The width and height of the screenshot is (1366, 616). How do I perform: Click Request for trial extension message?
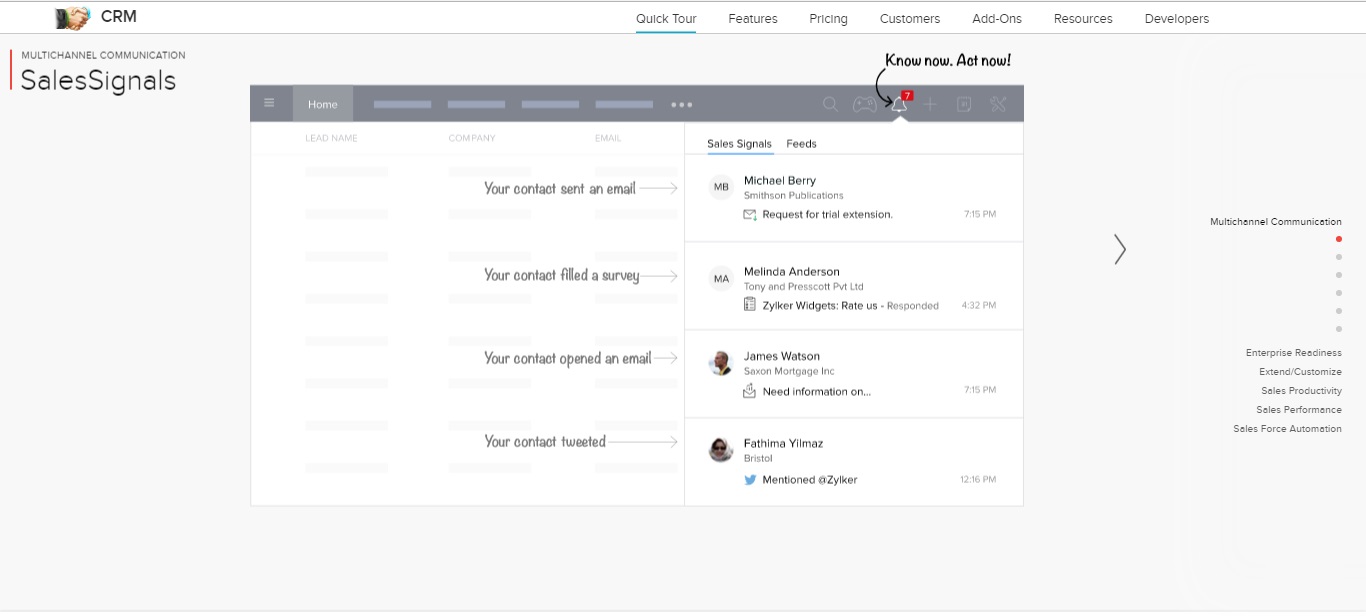(x=828, y=214)
